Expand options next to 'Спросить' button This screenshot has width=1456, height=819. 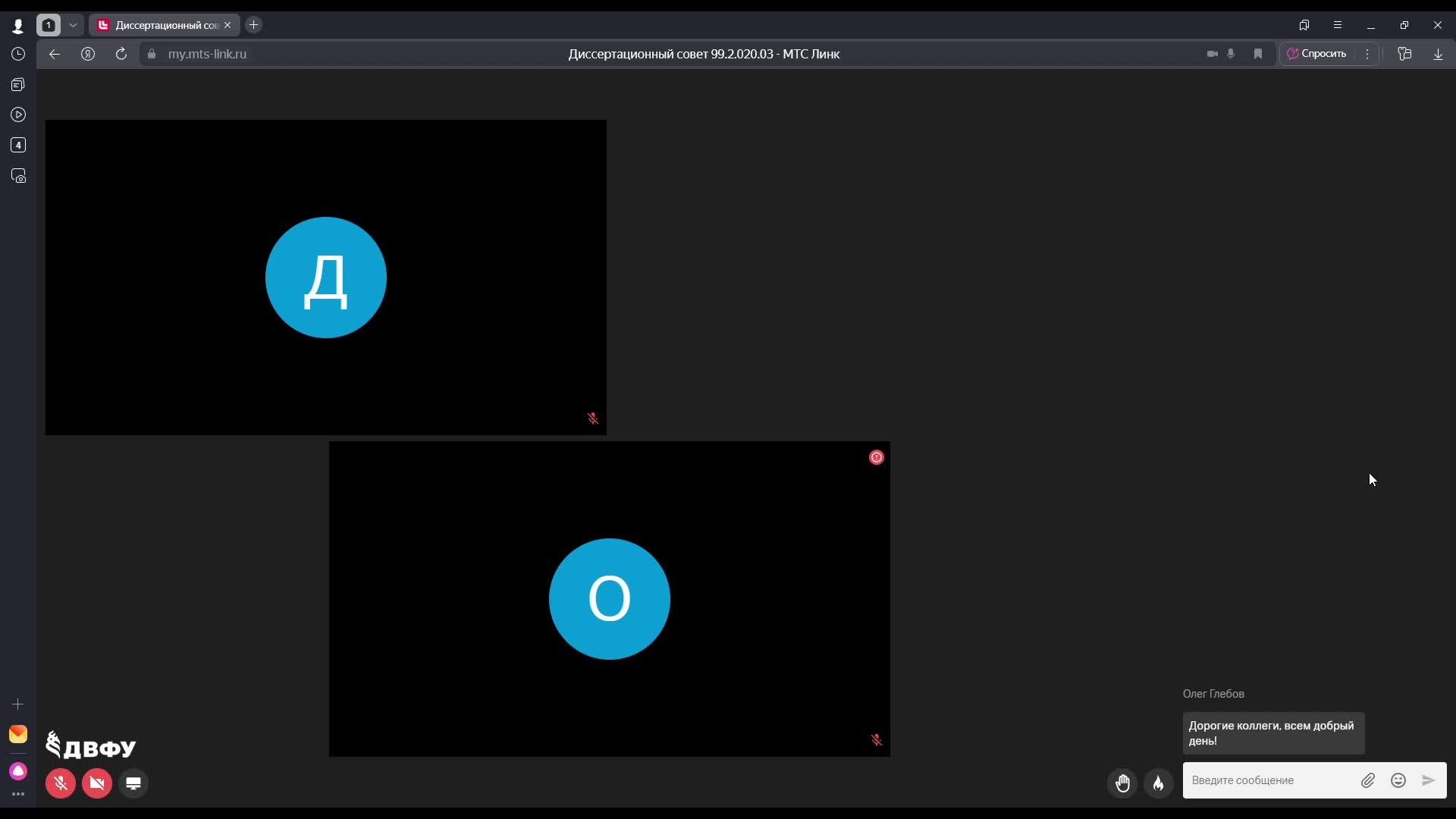[1367, 54]
